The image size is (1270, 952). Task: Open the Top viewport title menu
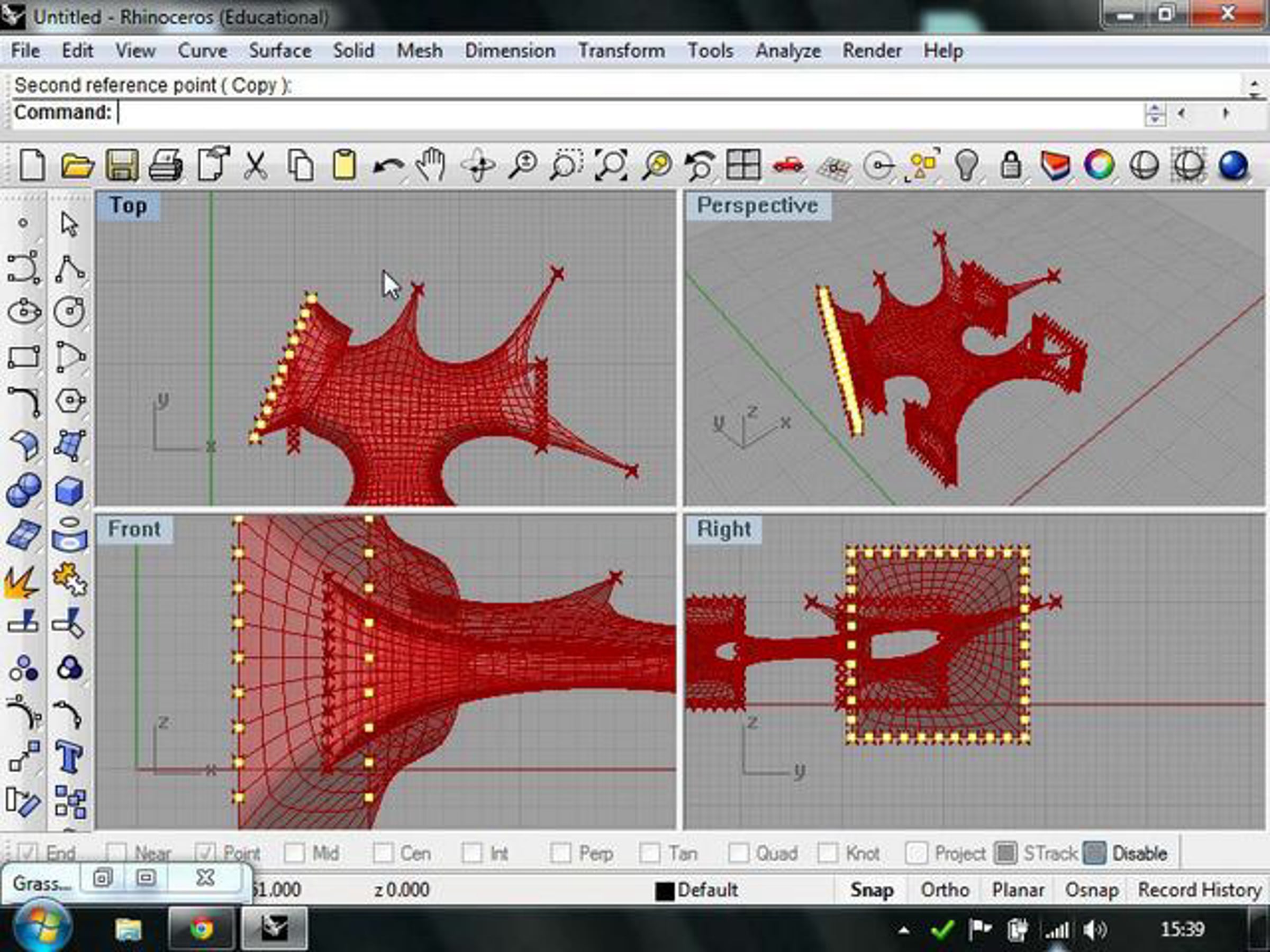coord(128,205)
